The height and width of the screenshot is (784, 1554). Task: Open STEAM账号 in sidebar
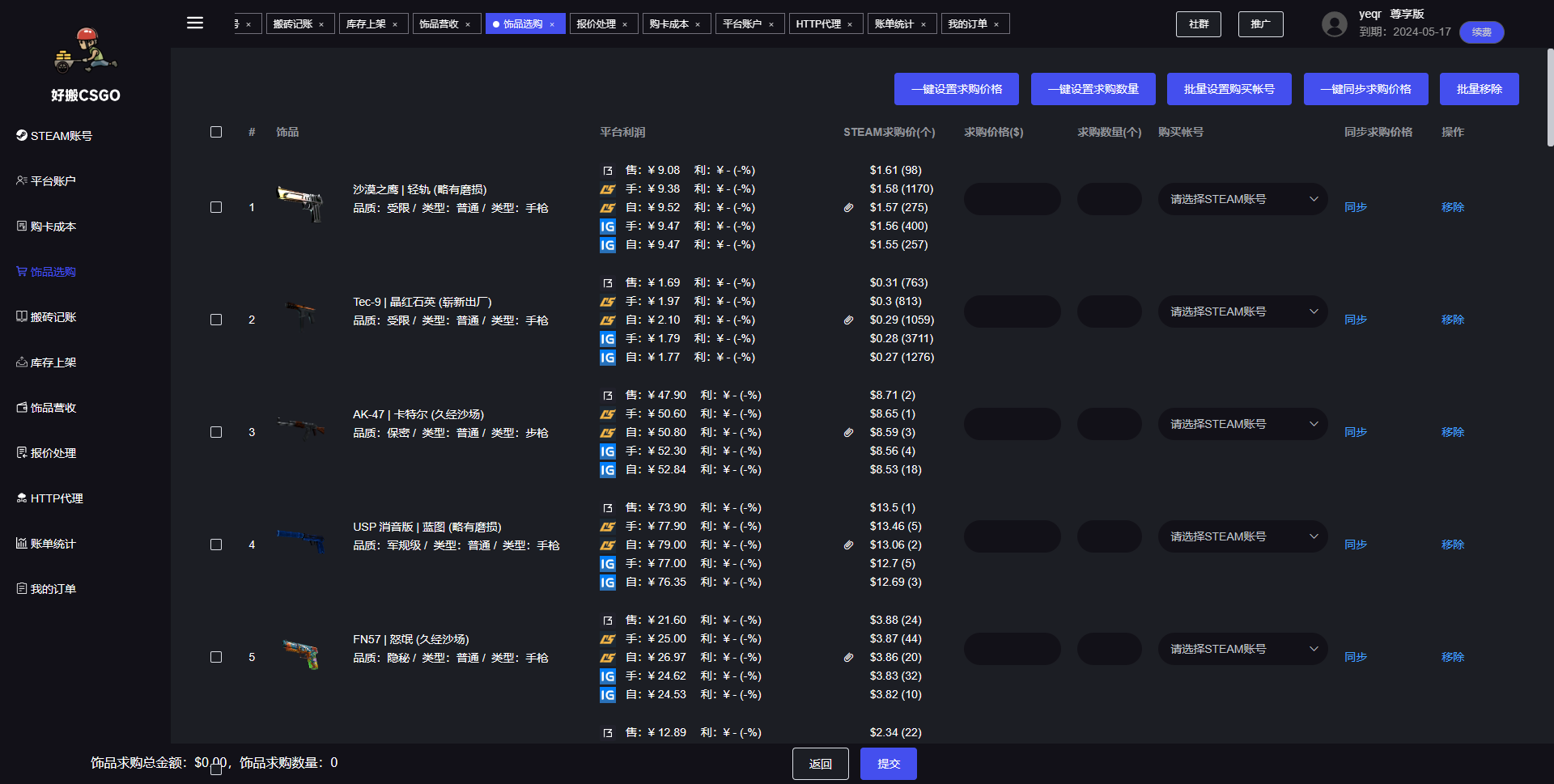click(54, 136)
